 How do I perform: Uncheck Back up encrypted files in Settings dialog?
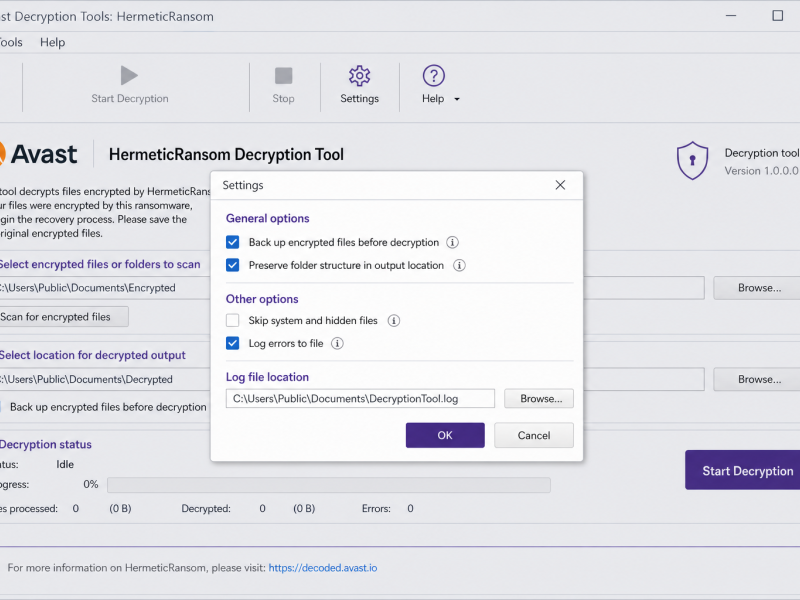pos(233,242)
